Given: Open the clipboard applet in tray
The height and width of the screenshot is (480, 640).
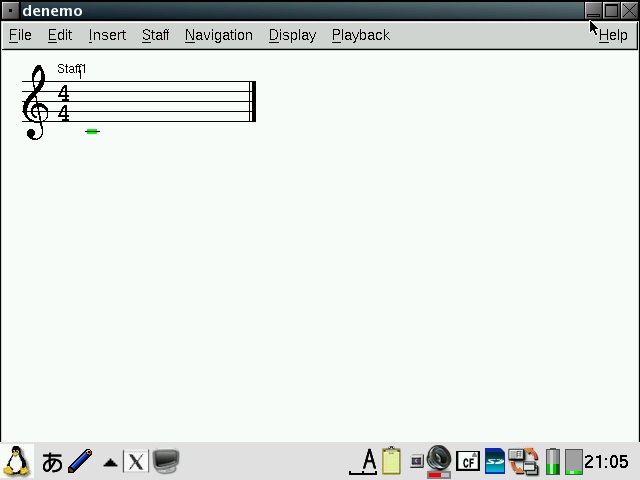Looking at the screenshot, I should click(391, 461).
